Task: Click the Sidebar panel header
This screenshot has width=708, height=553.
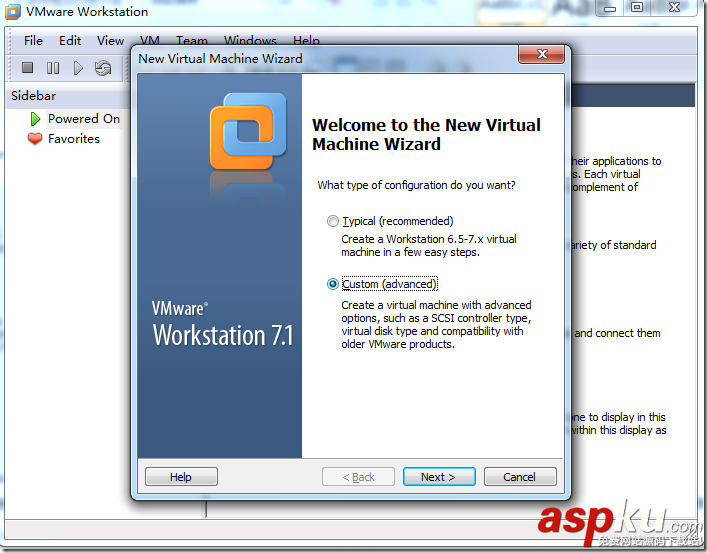Action: pos(68,96)
